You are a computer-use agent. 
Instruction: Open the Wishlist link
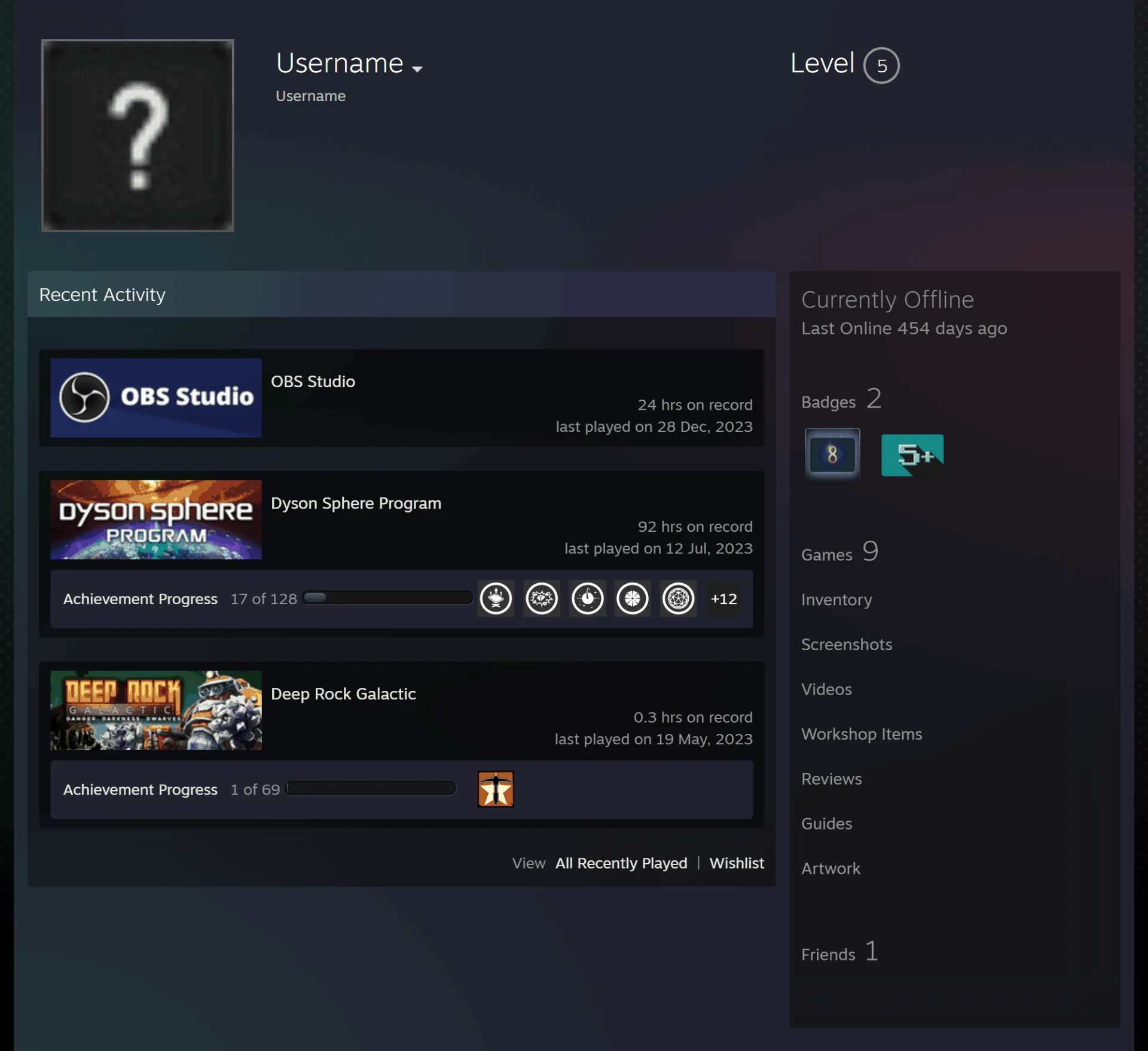737,863
